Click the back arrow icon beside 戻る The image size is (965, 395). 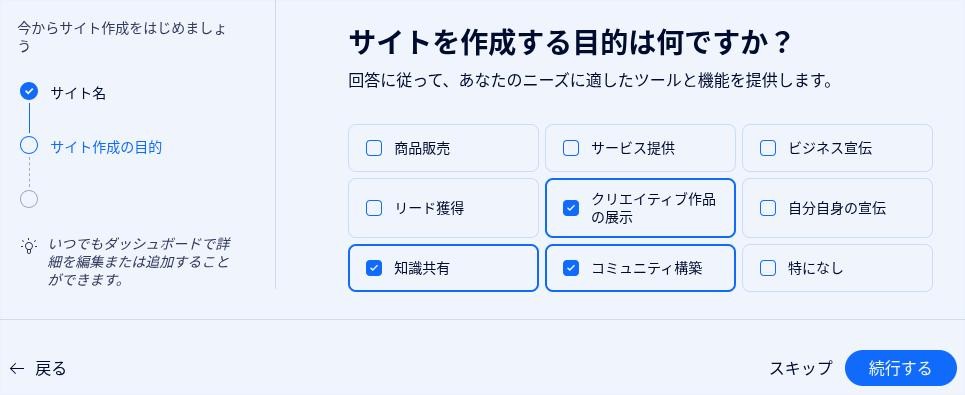tap(17, 369)
